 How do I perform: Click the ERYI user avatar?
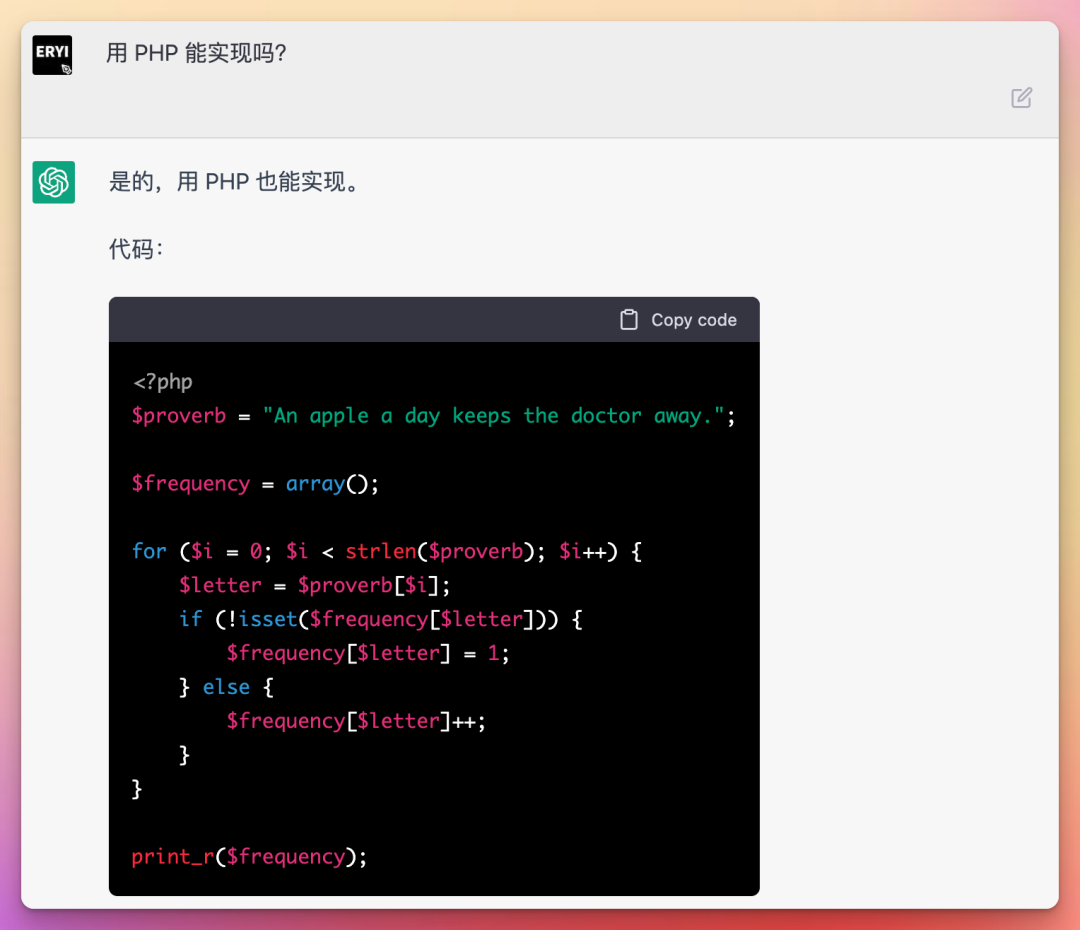(52, 55)
